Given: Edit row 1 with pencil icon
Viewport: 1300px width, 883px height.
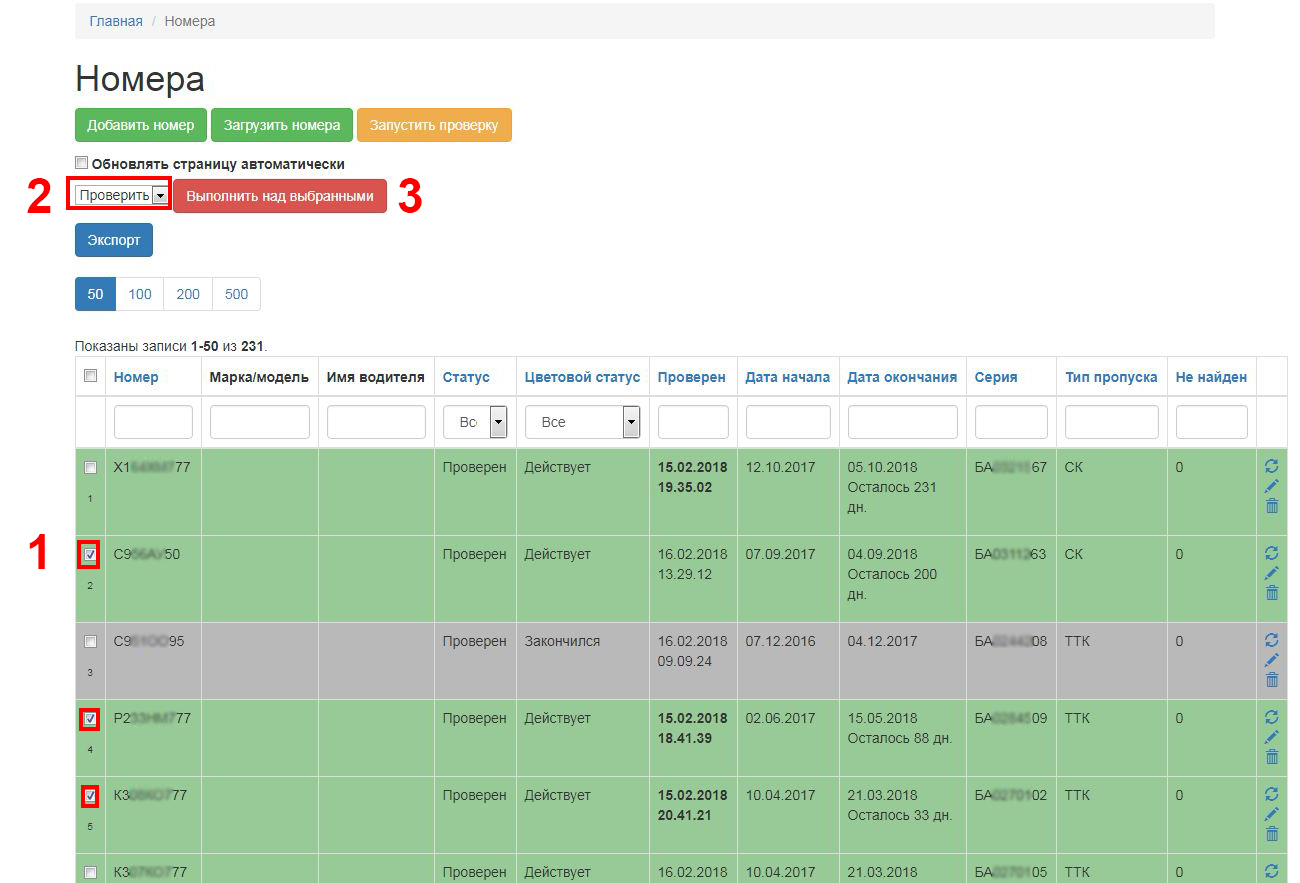Looking at the screenshot, I should pos(1272,486).
